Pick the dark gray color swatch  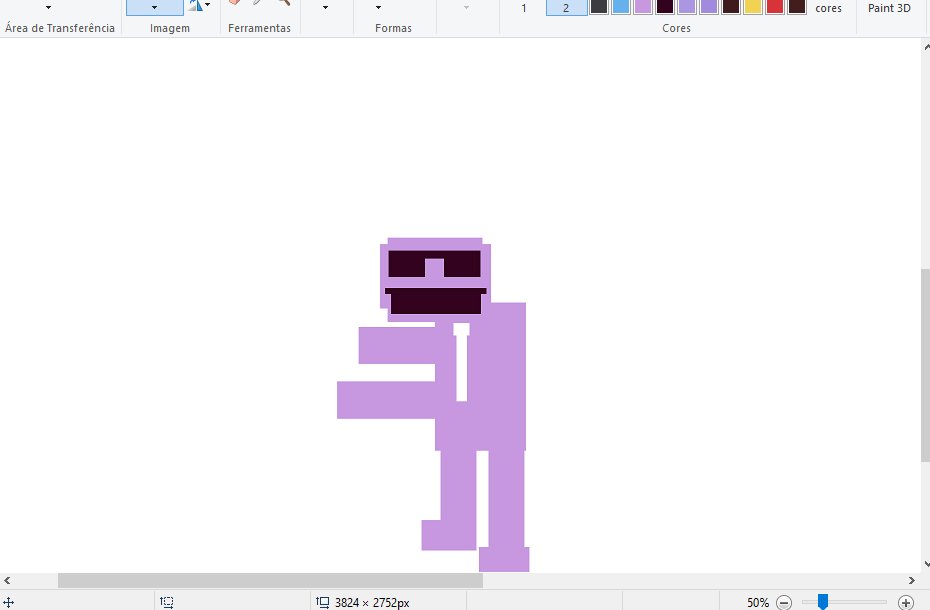click(x=599, y=7)
